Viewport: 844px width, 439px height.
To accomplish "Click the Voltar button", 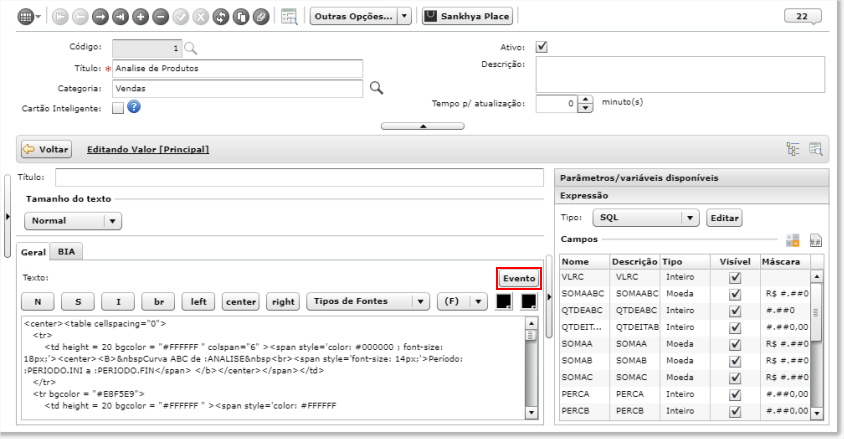I will tap(46, 149).
